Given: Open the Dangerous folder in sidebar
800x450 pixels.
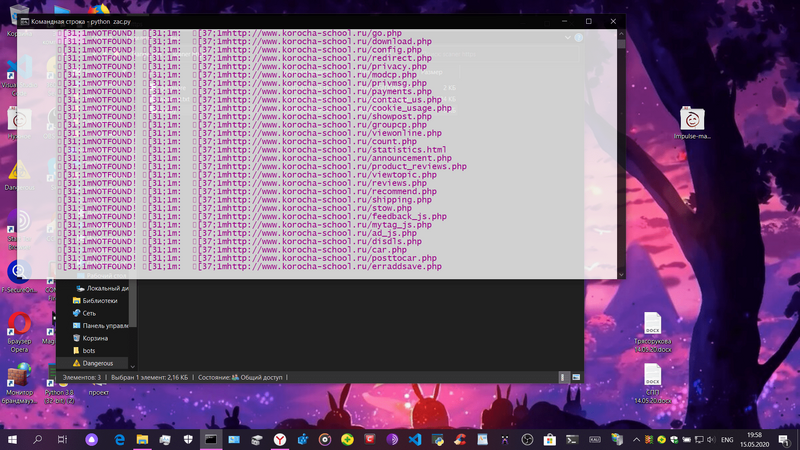Looking at the screenshot, I should pyautogui.click(x=97, y=363).
